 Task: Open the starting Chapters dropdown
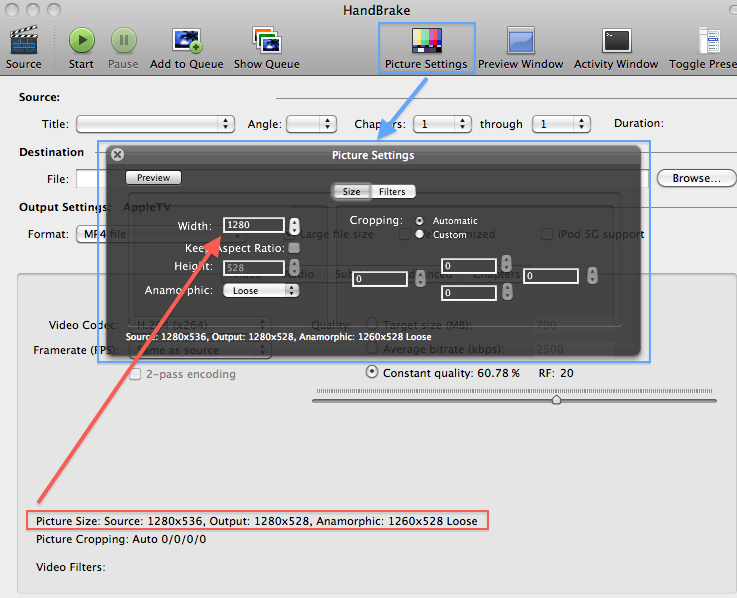442,124
